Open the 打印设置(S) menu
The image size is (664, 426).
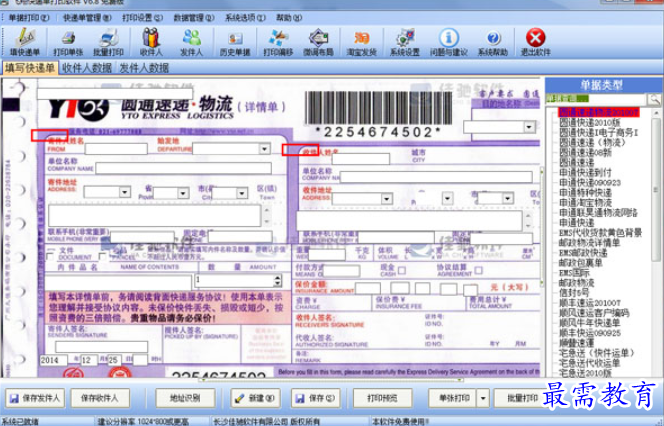142,18
